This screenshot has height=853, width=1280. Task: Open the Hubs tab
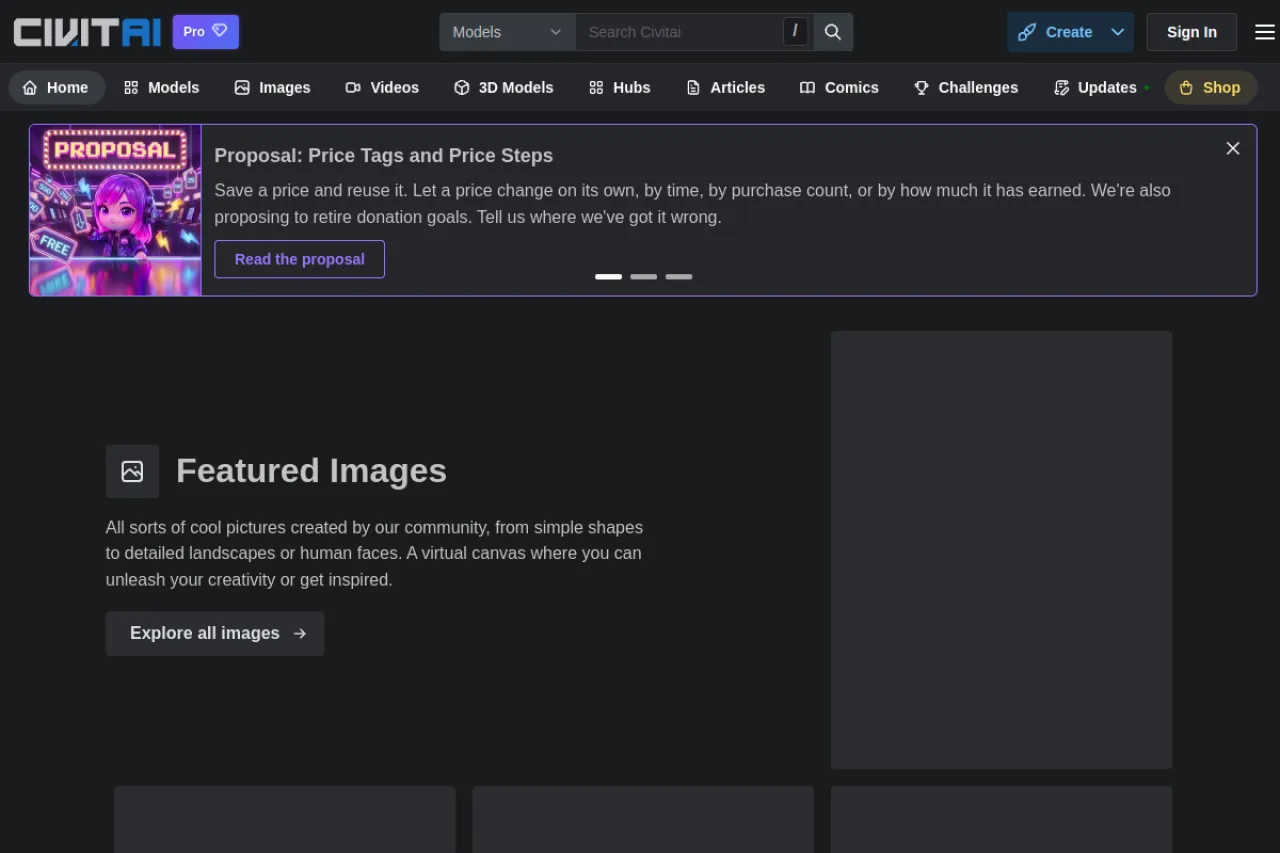[x=620, y=88]
